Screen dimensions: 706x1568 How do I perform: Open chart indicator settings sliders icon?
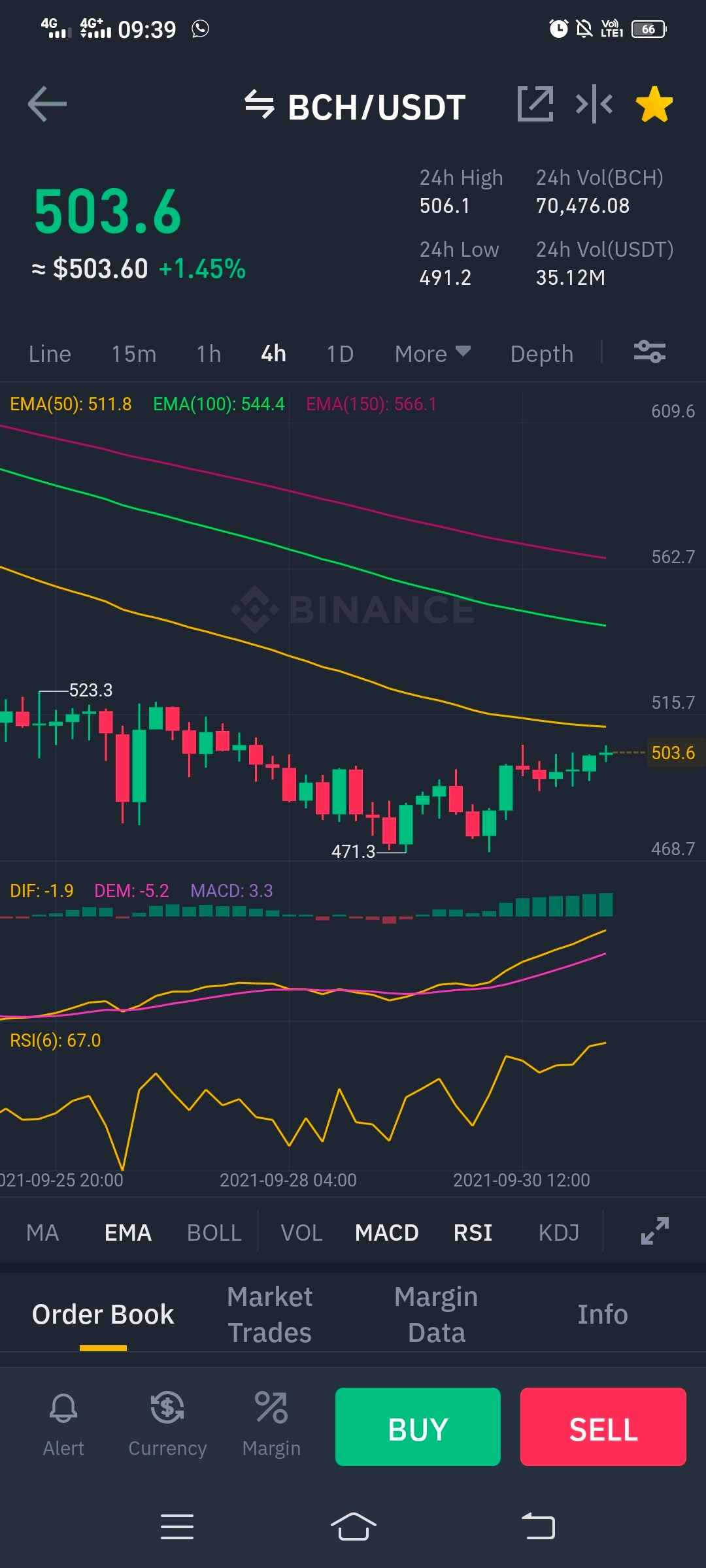click(650, 352)
